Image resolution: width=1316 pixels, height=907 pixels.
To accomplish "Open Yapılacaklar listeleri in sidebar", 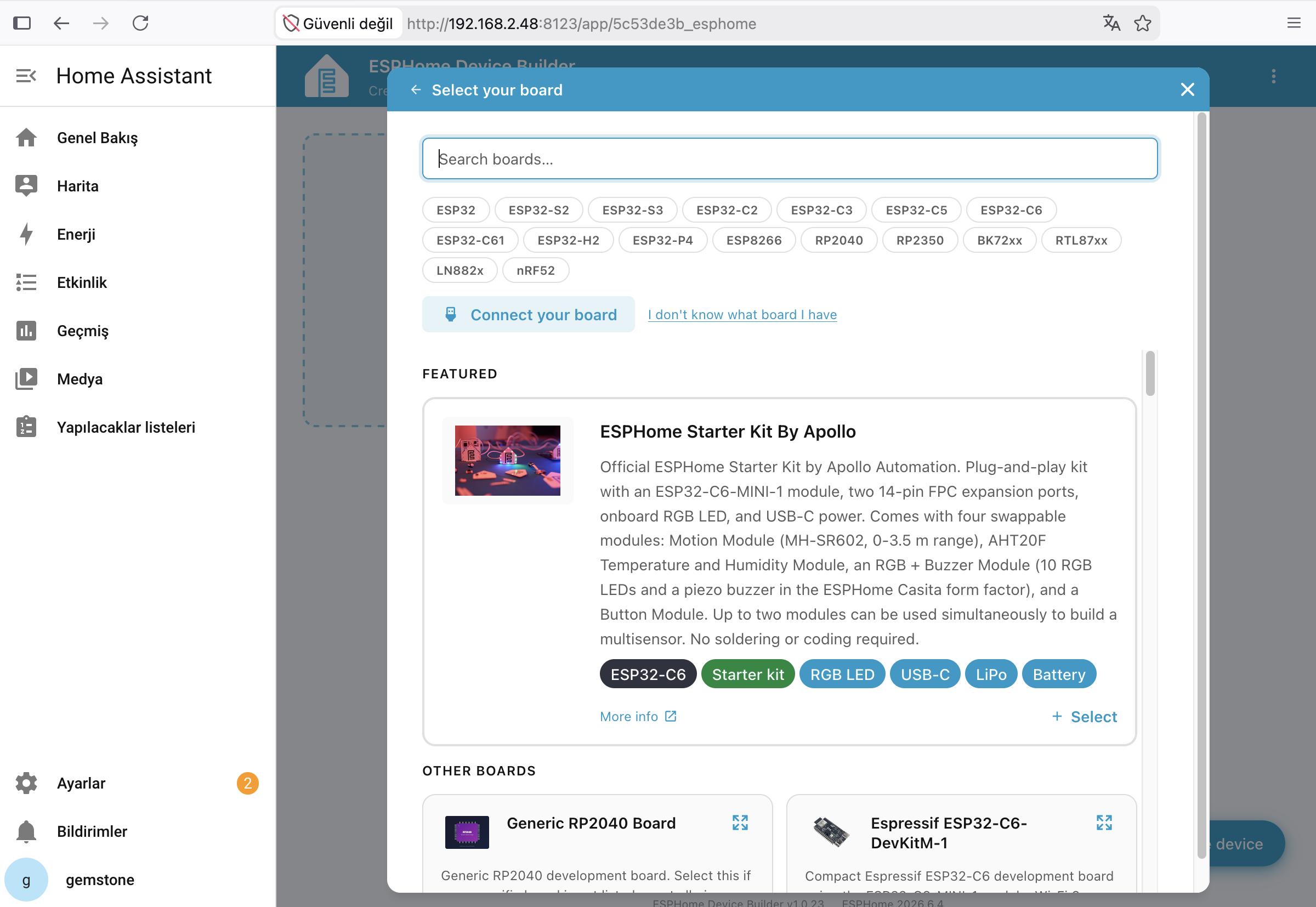I will [x=138, y=427].
